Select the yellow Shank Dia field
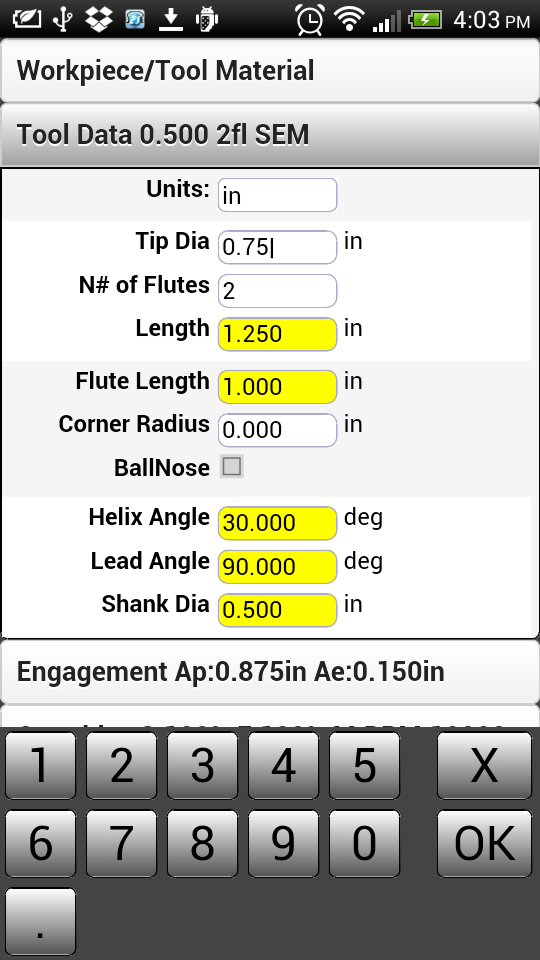 click(x=277, y=610)
